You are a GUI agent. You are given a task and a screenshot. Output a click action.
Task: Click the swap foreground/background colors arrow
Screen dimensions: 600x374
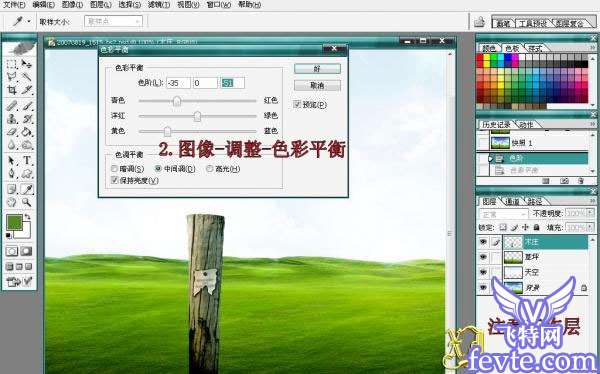point(27,217)
